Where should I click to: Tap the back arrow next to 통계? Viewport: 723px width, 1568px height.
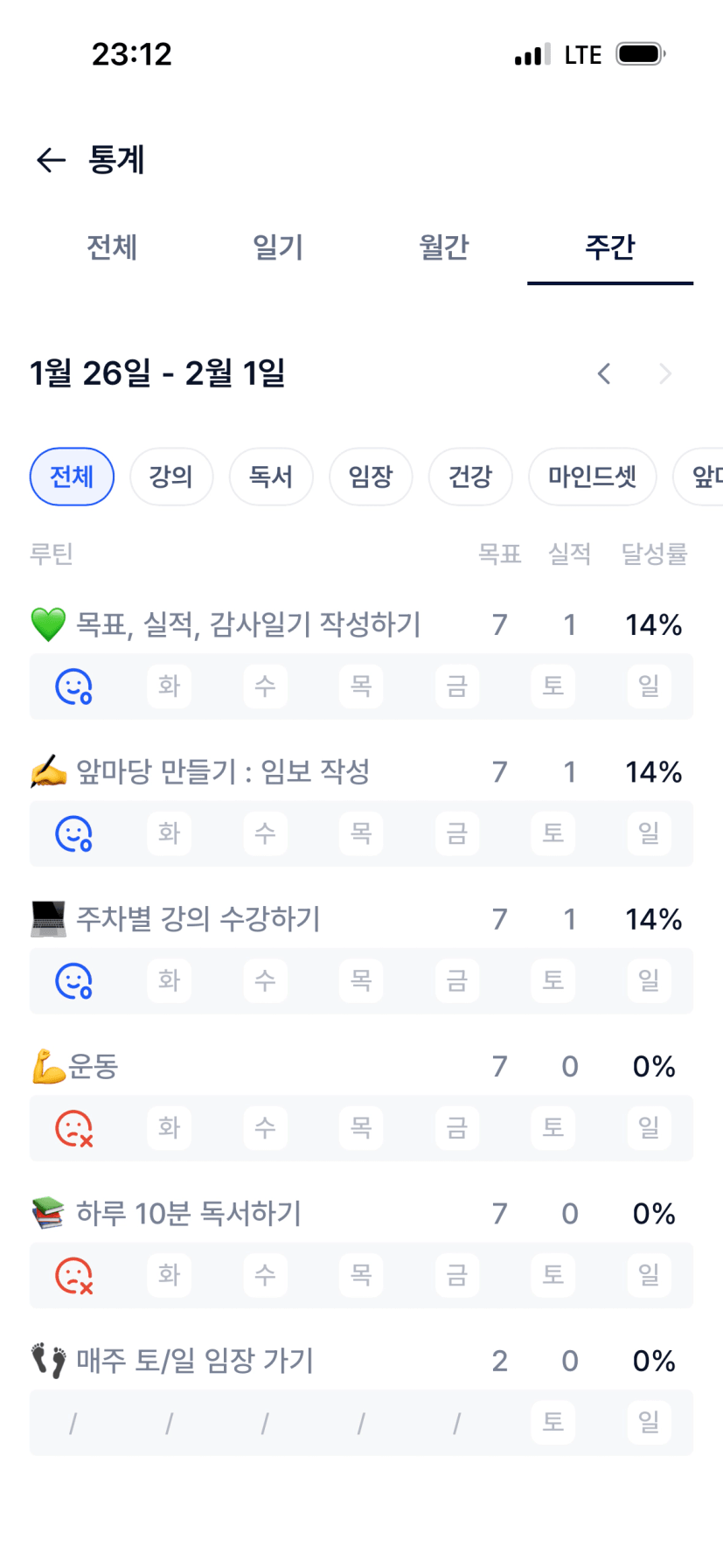point(51,160)
